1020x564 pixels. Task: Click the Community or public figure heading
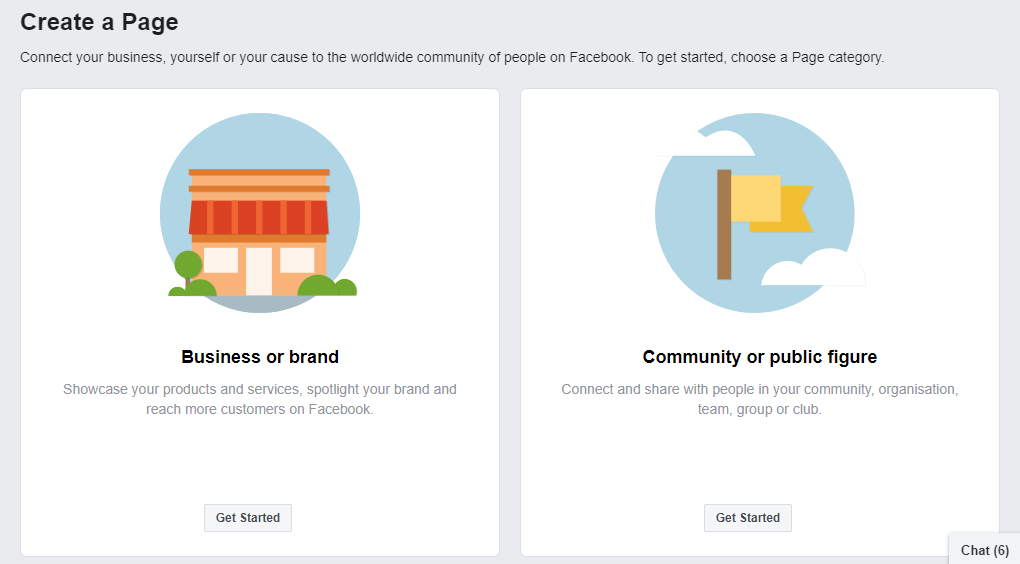[x=760, y=356]
